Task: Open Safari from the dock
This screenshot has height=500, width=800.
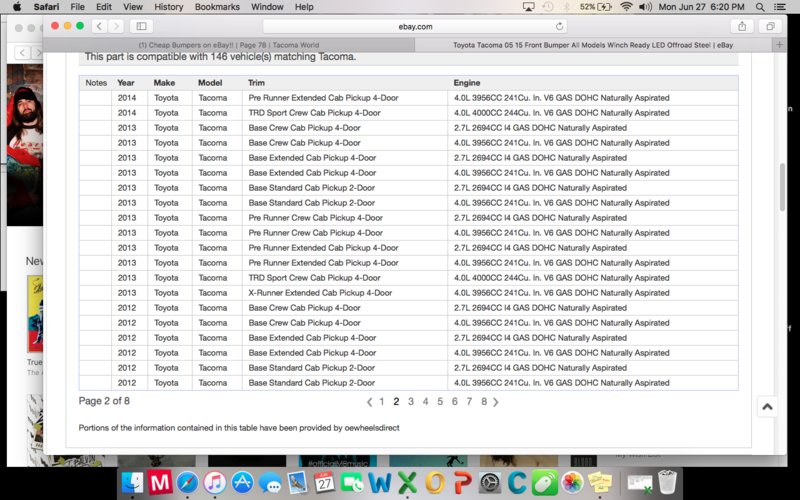Action: (x=187, y=482)
